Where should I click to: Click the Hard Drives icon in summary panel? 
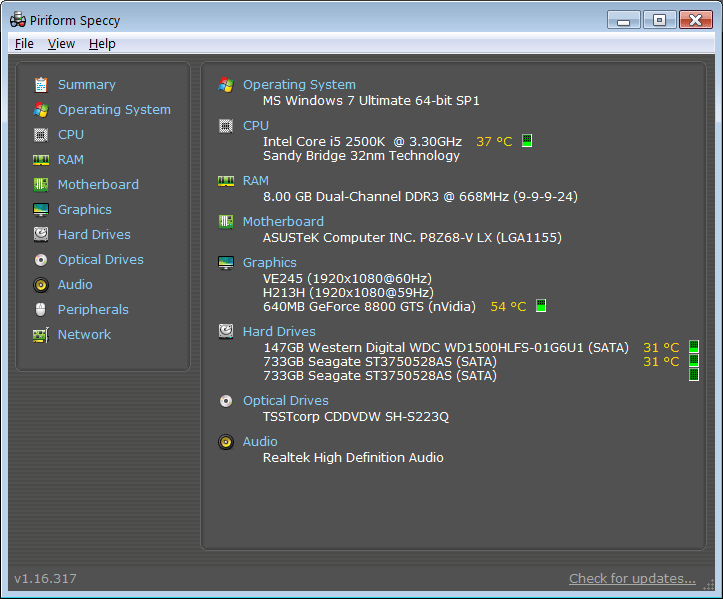tap(225, 331)
